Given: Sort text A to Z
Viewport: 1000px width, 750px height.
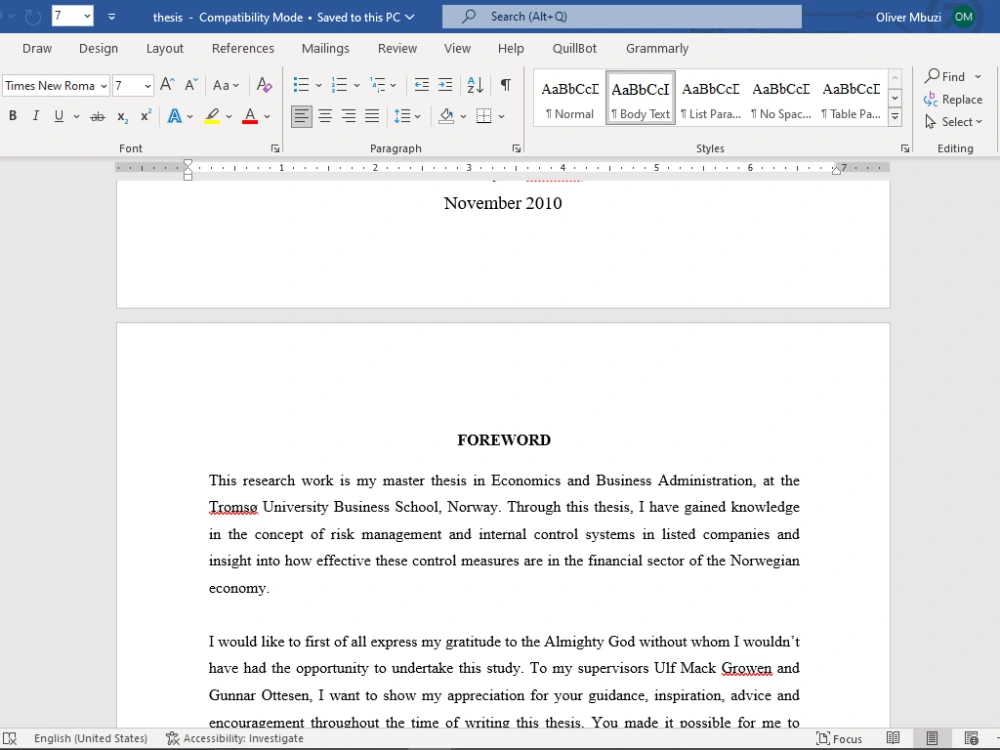Looking at the screenshot, I should [x=475, y=85].
